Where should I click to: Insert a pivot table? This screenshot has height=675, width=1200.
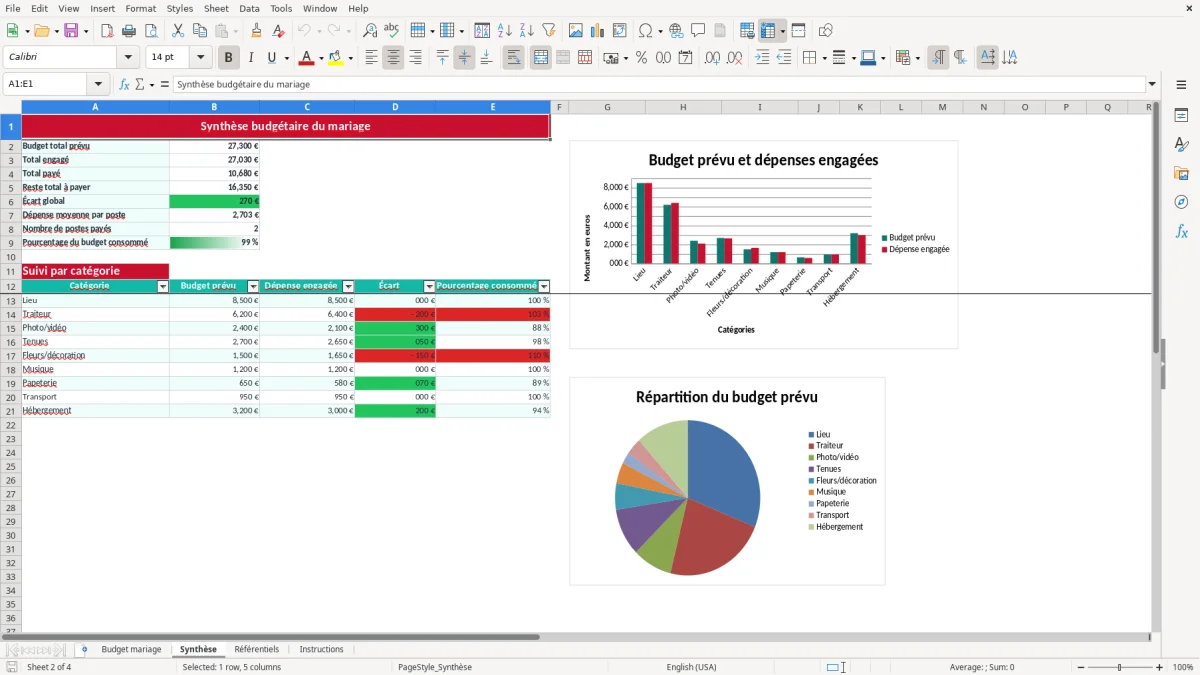(x=620, y=31)
